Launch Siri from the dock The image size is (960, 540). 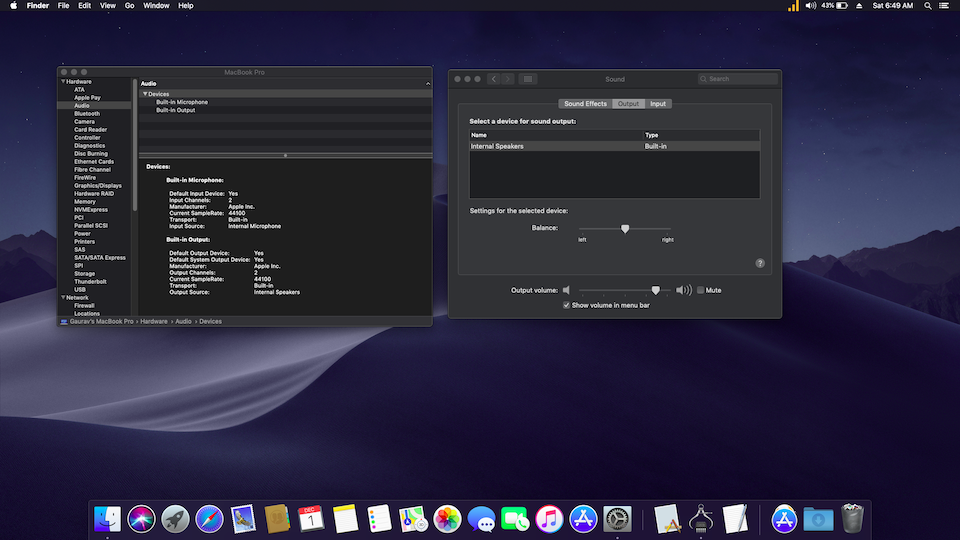tap(141, 518)
